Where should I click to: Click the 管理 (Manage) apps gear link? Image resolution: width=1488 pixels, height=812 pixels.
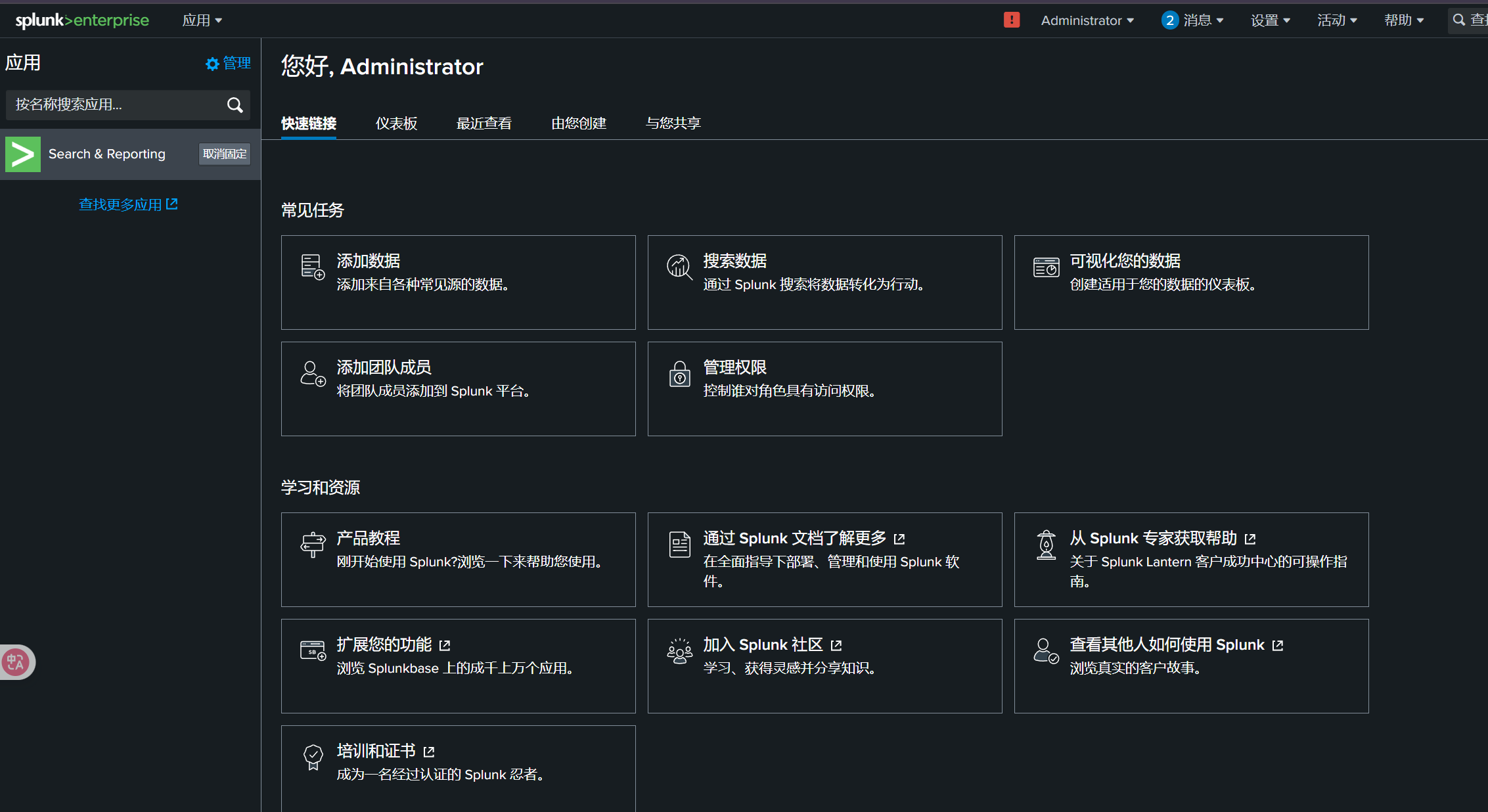(x=228, y=63)
